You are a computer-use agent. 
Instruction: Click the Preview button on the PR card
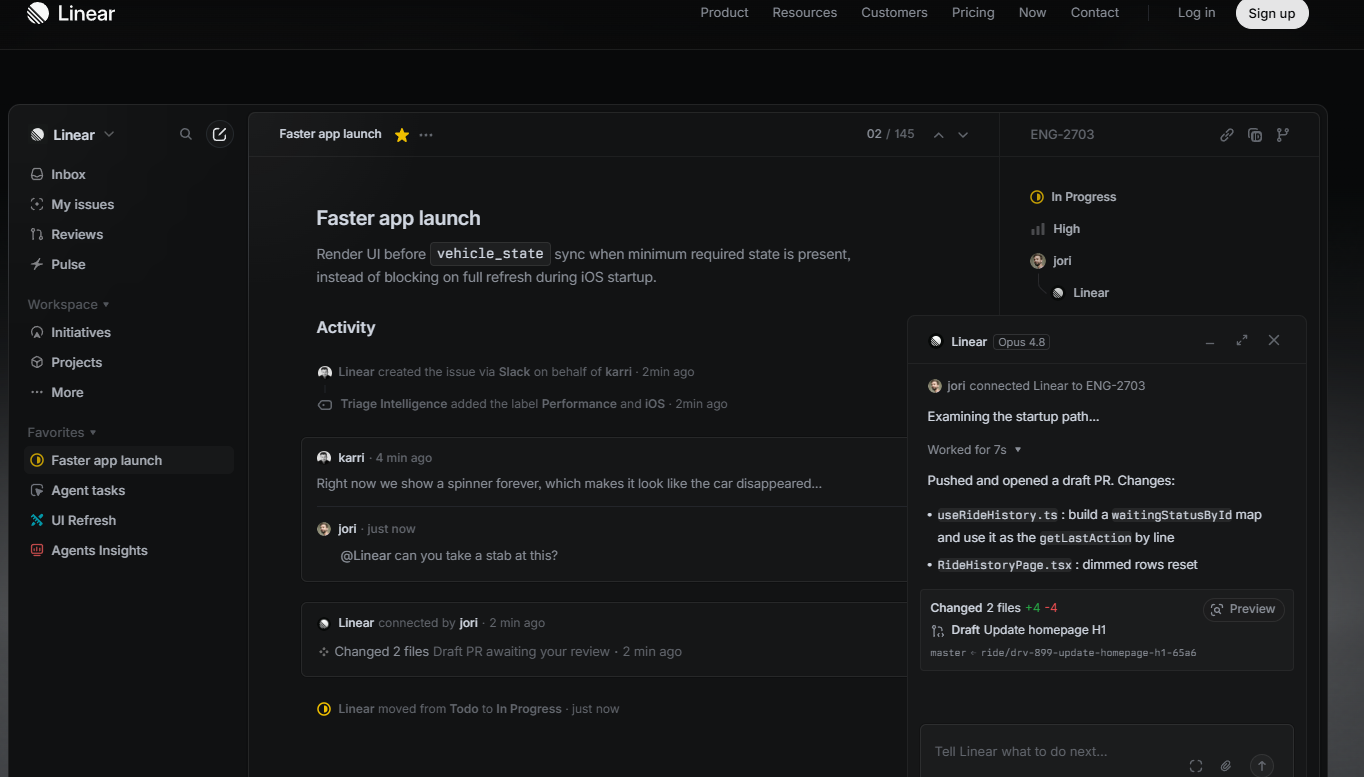[x=1243, y=609]
